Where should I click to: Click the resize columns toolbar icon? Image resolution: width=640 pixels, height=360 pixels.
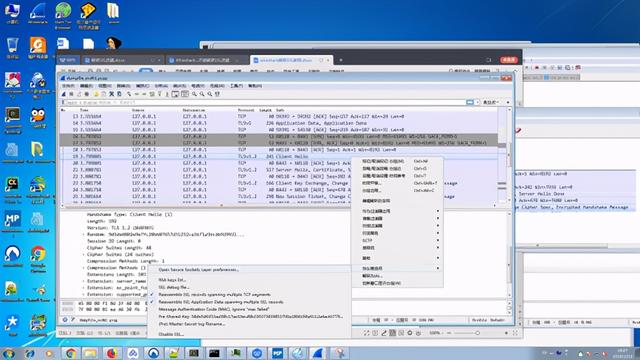[218, 94]
